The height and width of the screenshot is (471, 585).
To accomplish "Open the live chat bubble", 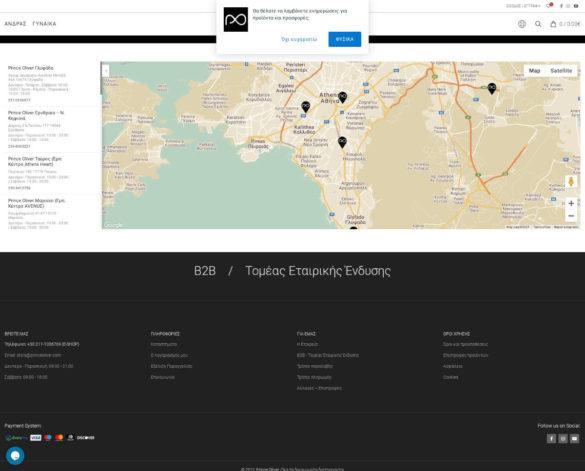I will tap(15, 456).
